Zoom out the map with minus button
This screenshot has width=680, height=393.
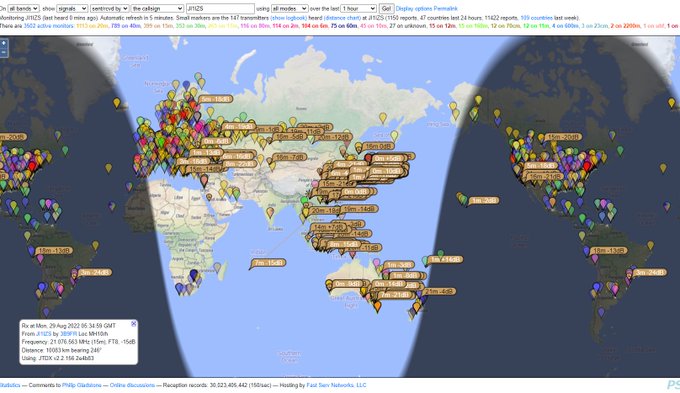point(3,52)
